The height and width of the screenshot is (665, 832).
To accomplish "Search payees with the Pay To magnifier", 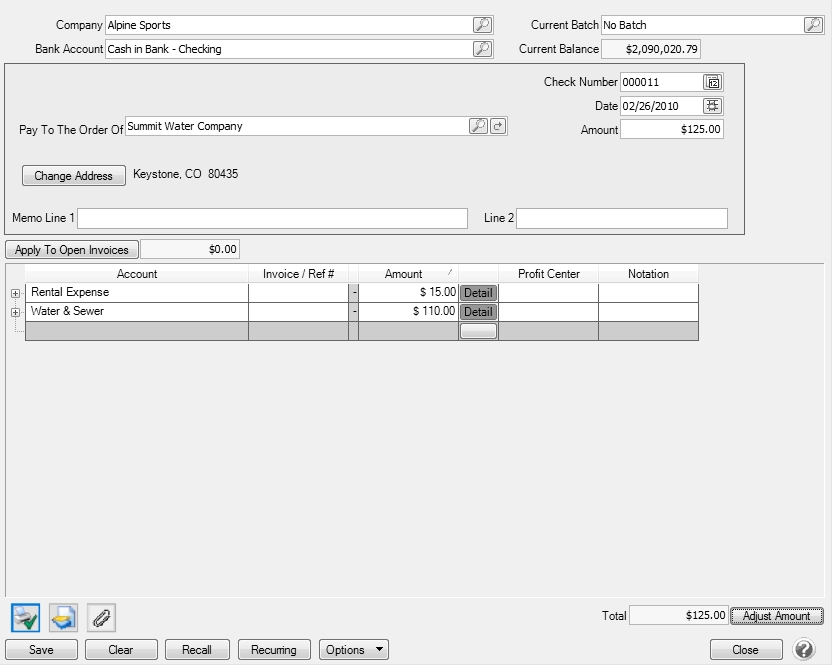I will 478,126.
